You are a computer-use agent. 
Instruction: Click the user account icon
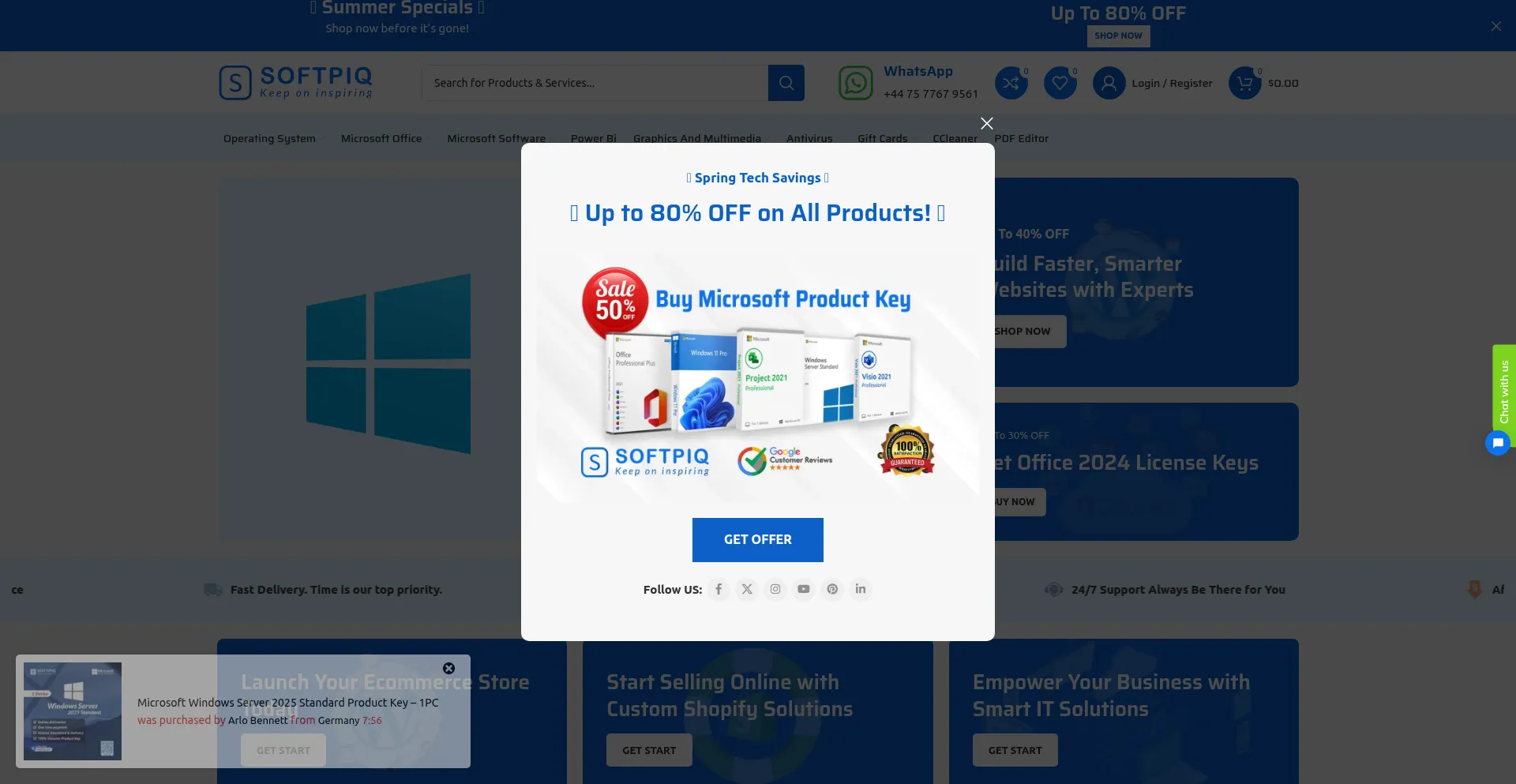pyautogui.click(x=1109, y=83)
